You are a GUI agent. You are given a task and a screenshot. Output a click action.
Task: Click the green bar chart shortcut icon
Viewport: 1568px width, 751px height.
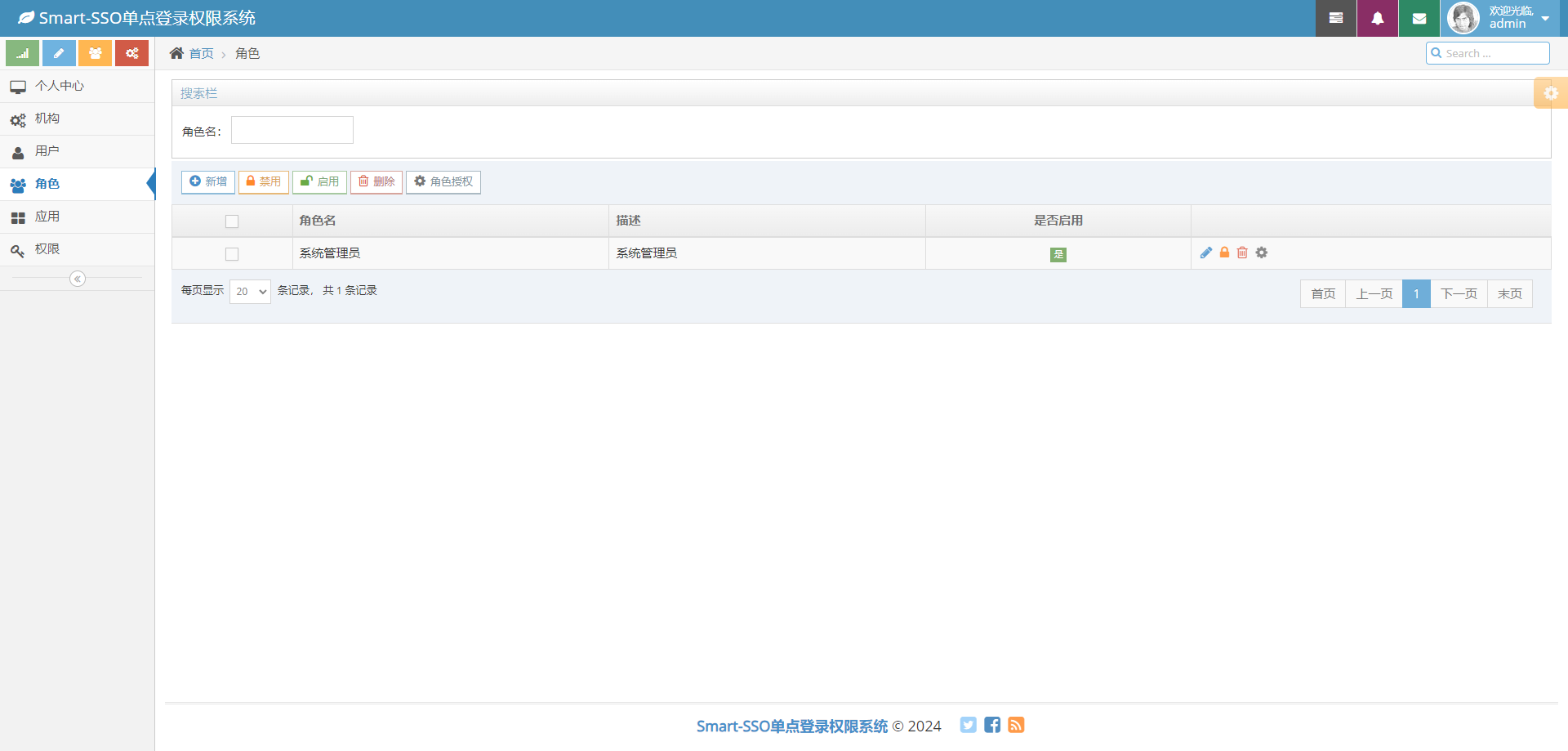pyautogui.click(x=21, y=52)
